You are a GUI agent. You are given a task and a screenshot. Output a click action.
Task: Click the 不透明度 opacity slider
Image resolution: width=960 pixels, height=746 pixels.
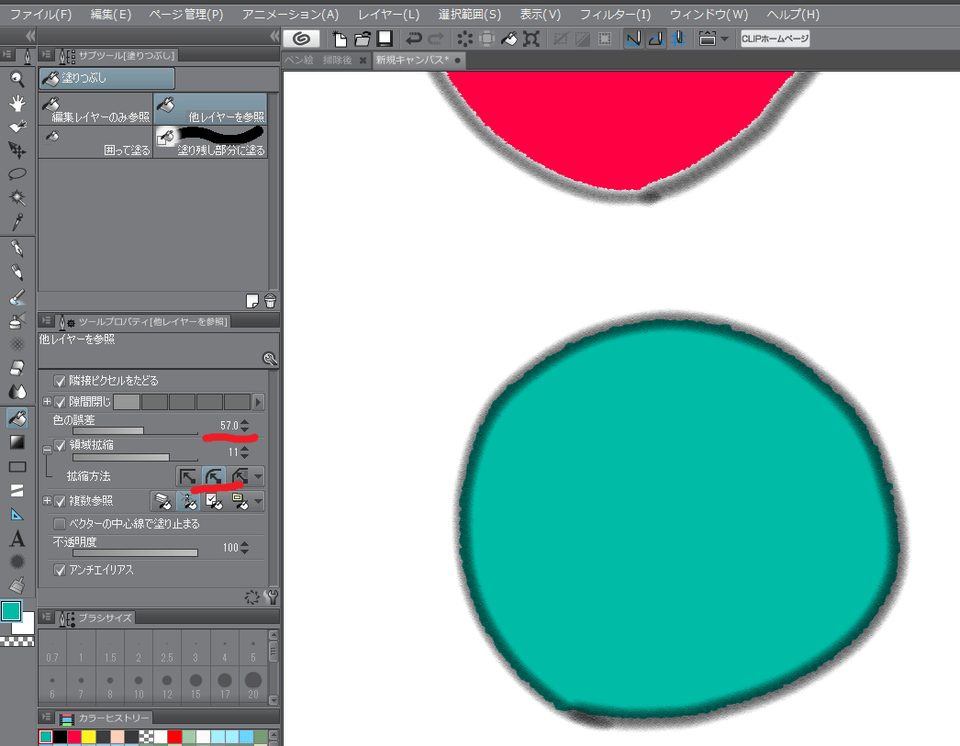pos(125,552)
